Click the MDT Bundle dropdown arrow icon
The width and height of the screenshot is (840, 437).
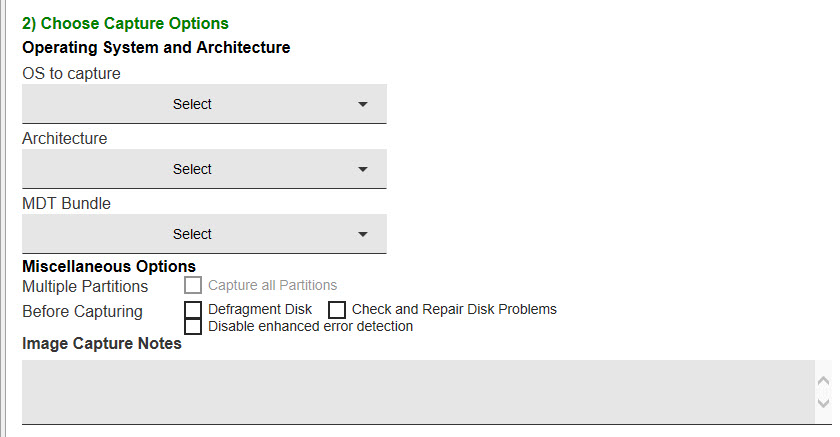point(363,234)
